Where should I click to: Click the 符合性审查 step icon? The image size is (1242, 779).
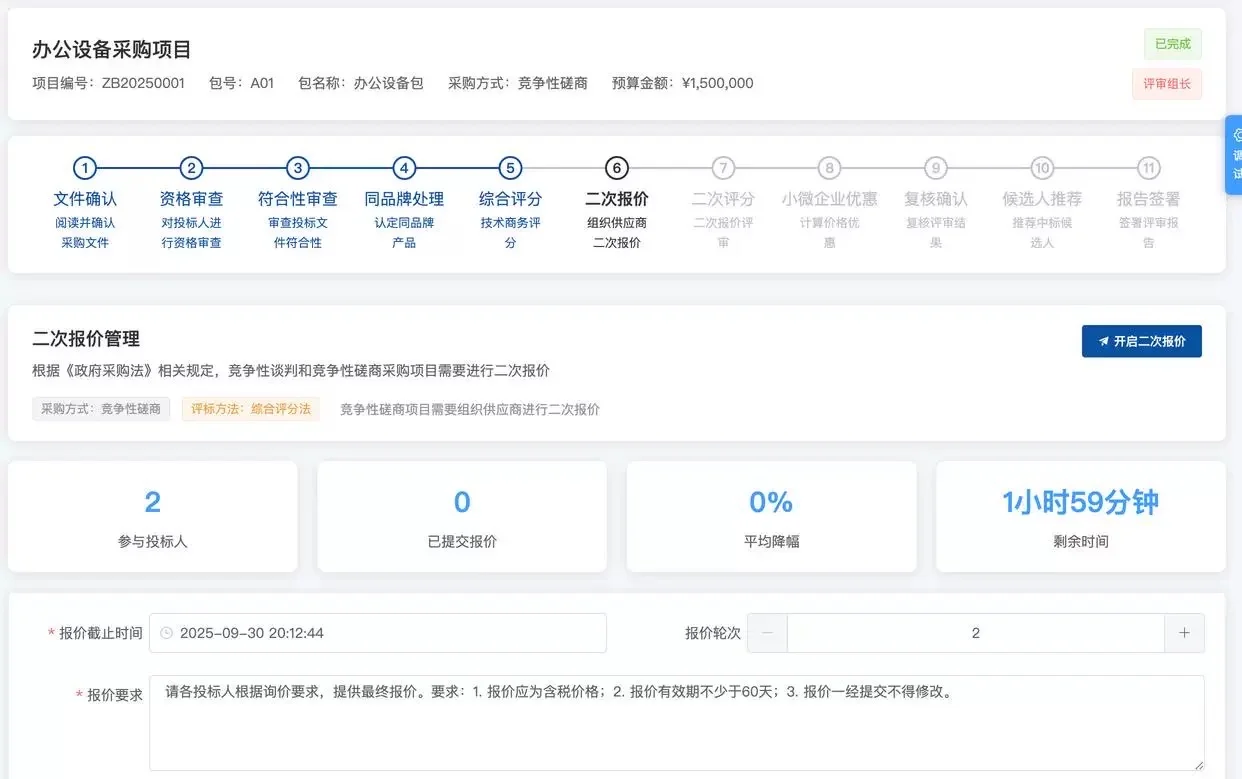[x=297, y=168]
